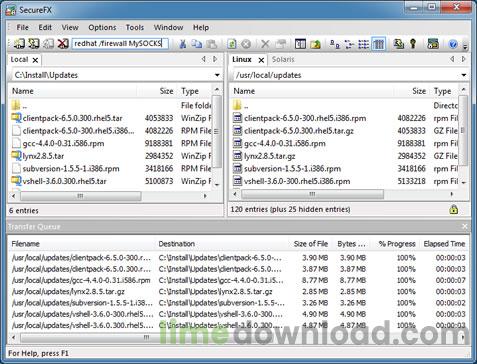The height and width of the screenshot is (364, 477).
Task: Click the Refresh toolbar icon
Action: [232, 44]
